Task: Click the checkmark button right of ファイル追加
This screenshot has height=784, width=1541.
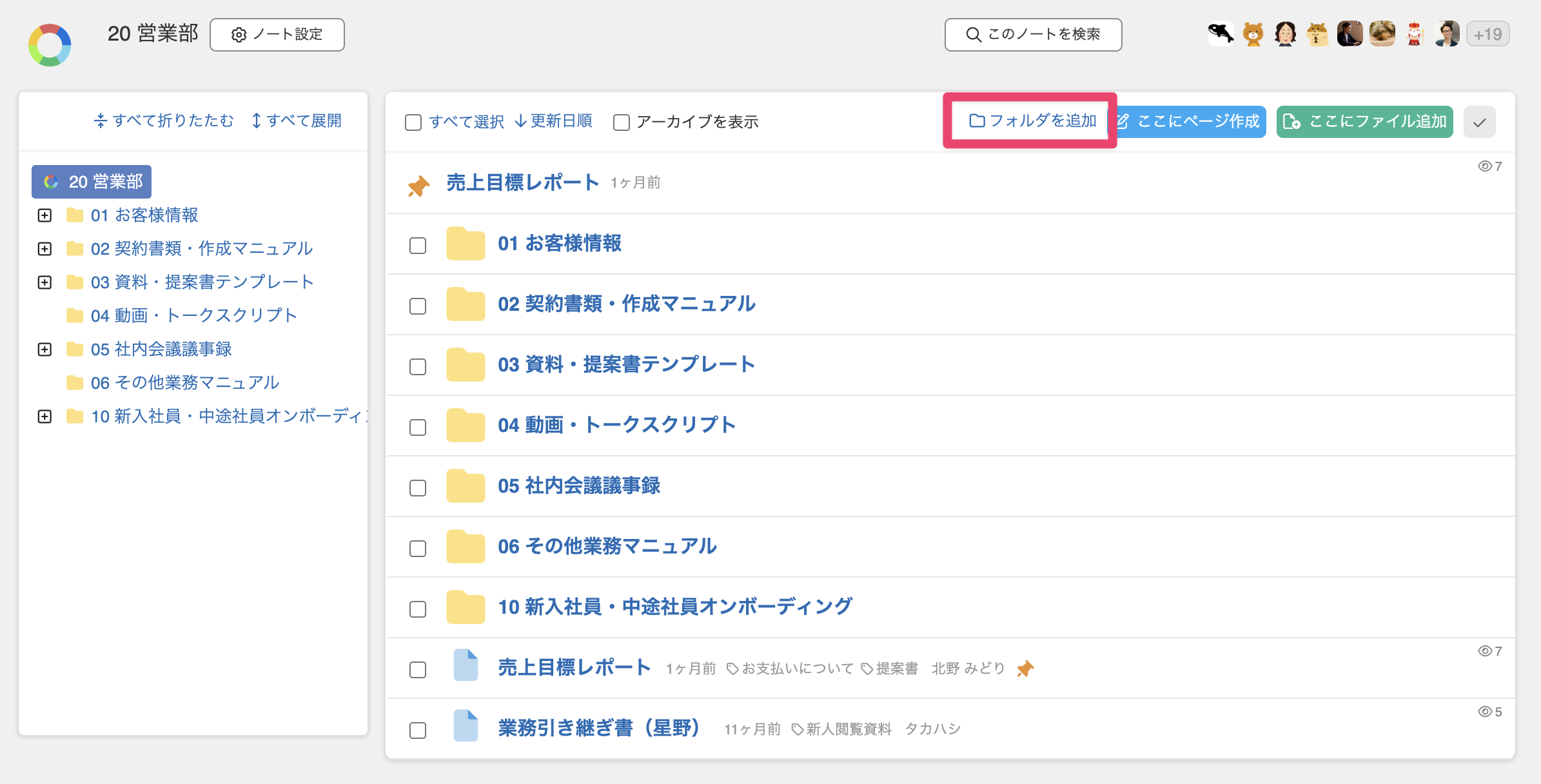Action: click(x=1479, y=122)
